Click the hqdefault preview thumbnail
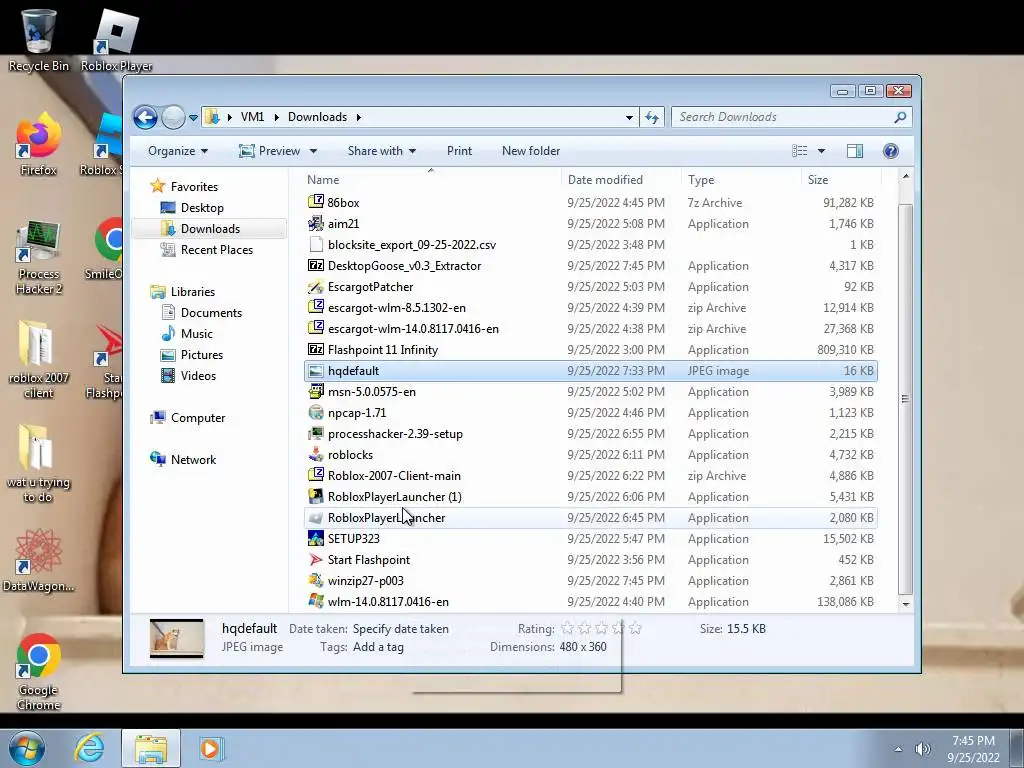1024x768 pixels. tap(177, 638)
